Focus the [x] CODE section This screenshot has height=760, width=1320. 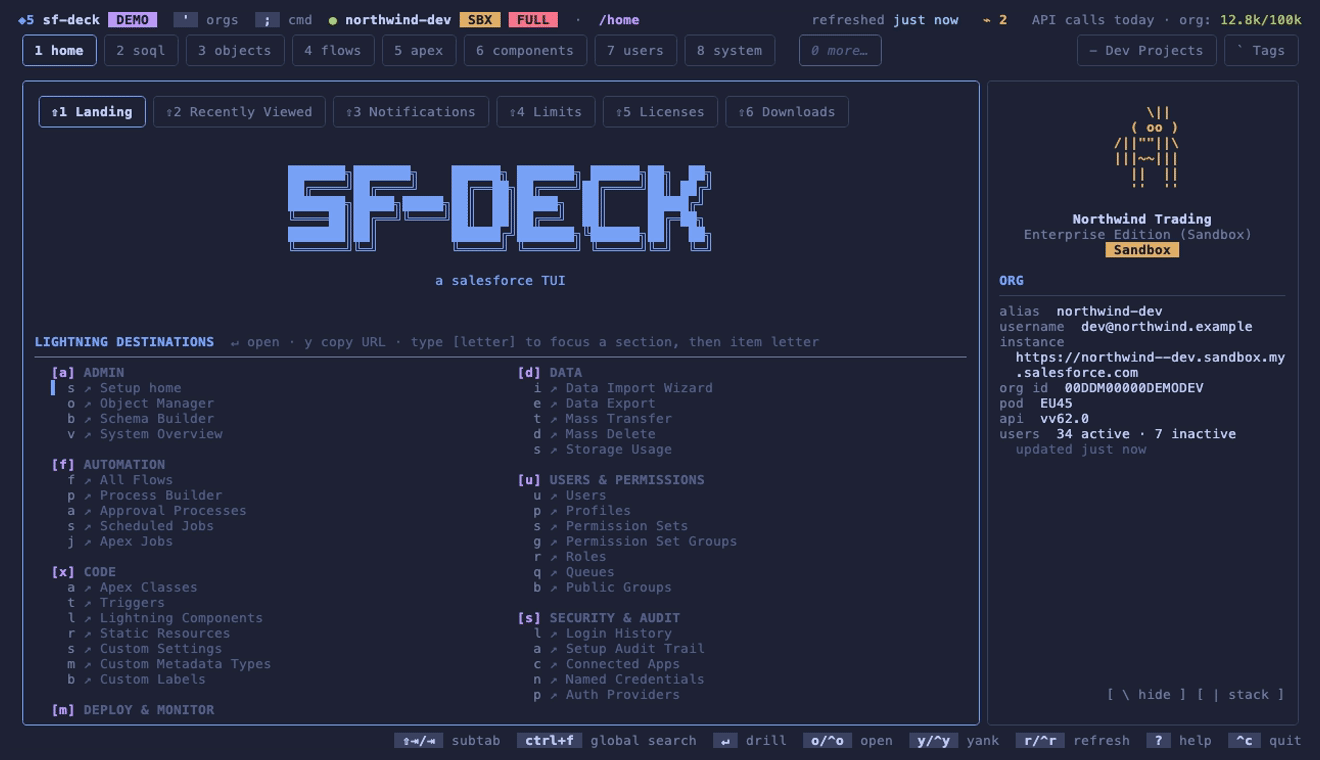(84, 572)
